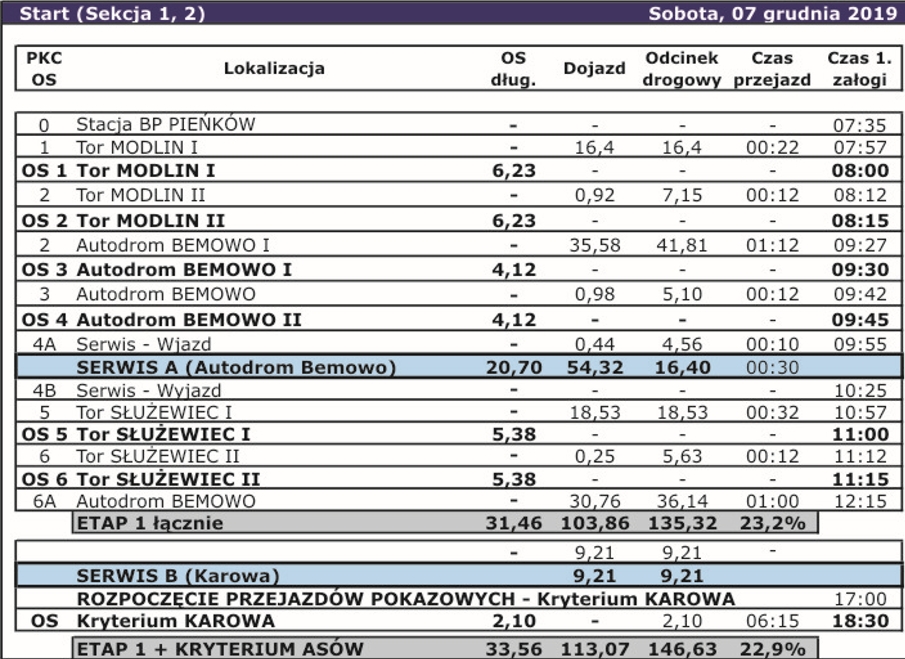
Task: Click the 'Lokalizacja' column header
Action: pos(274,68)
